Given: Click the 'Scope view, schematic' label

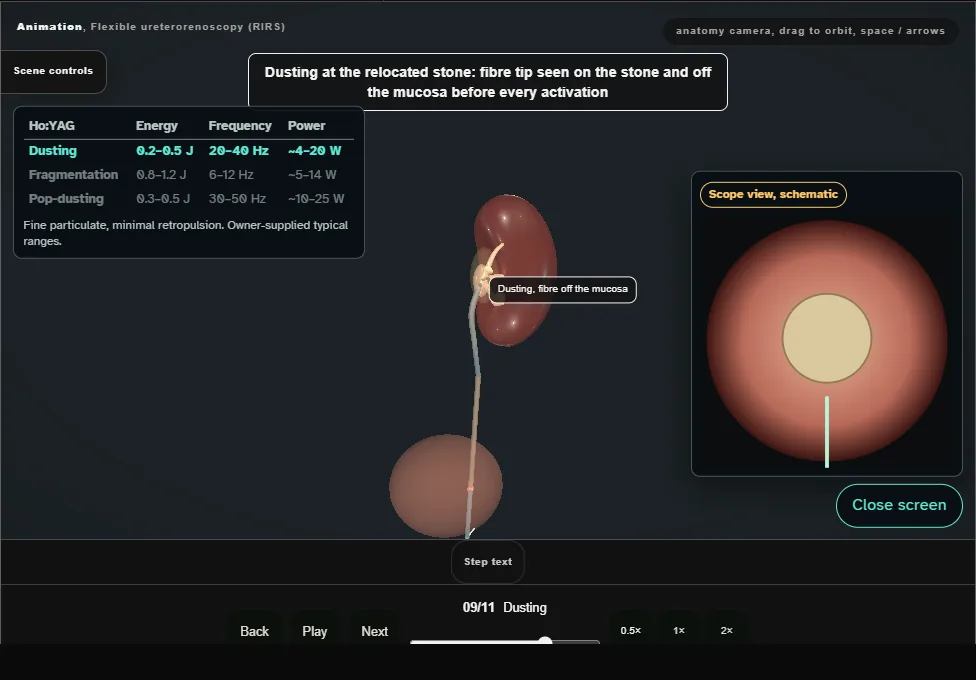Looking at the screenshot, I should [x=773, y=194].
